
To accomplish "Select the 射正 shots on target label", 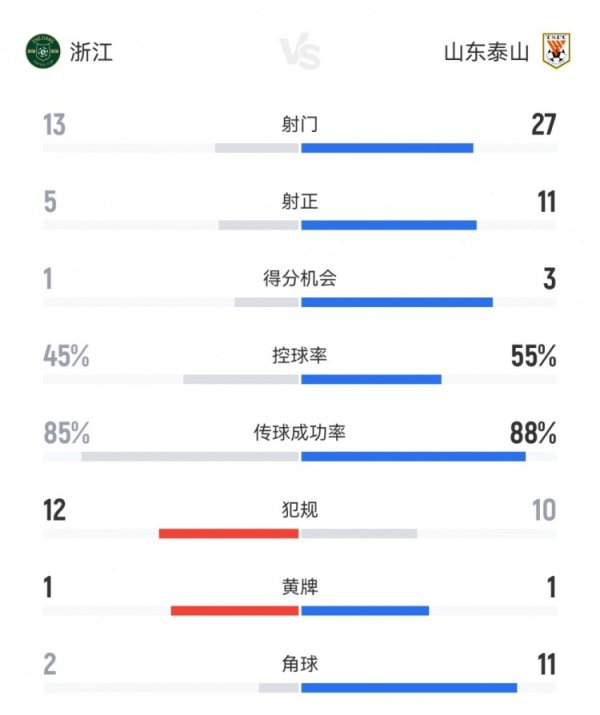I will [300, 202].
